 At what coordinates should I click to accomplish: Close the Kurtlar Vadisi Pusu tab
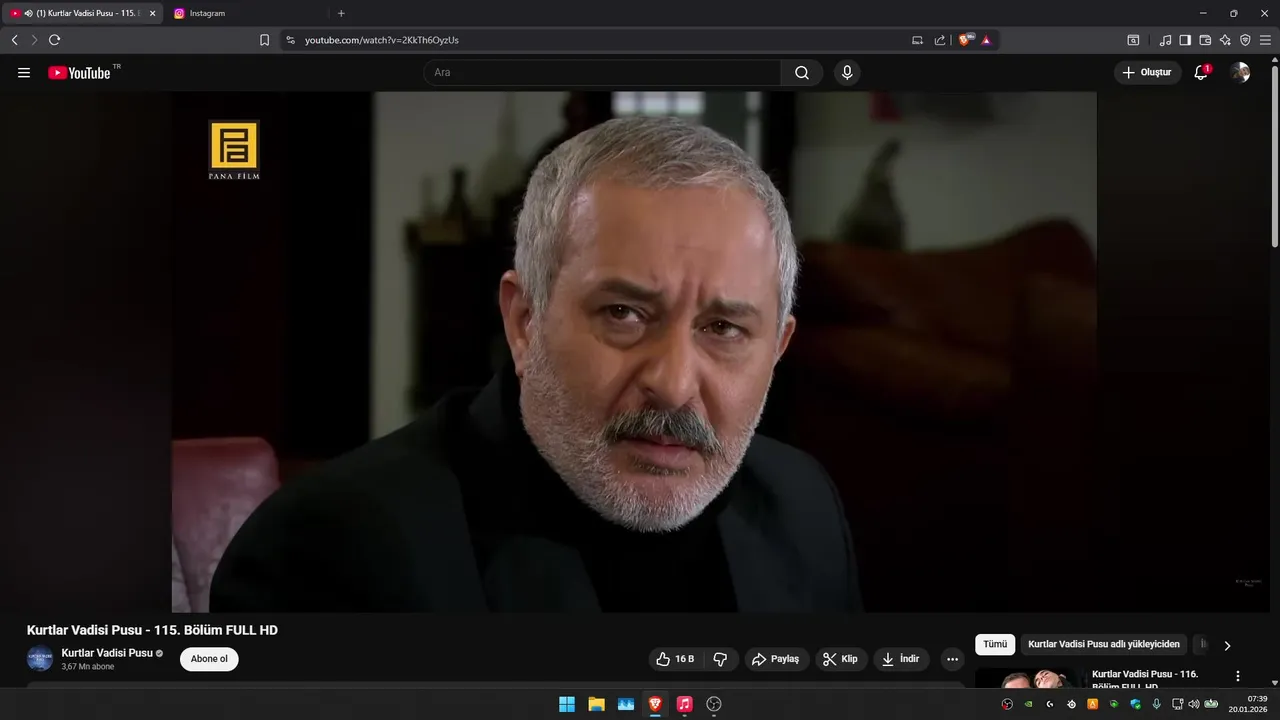pyautogui.click(x=153, y=13)
